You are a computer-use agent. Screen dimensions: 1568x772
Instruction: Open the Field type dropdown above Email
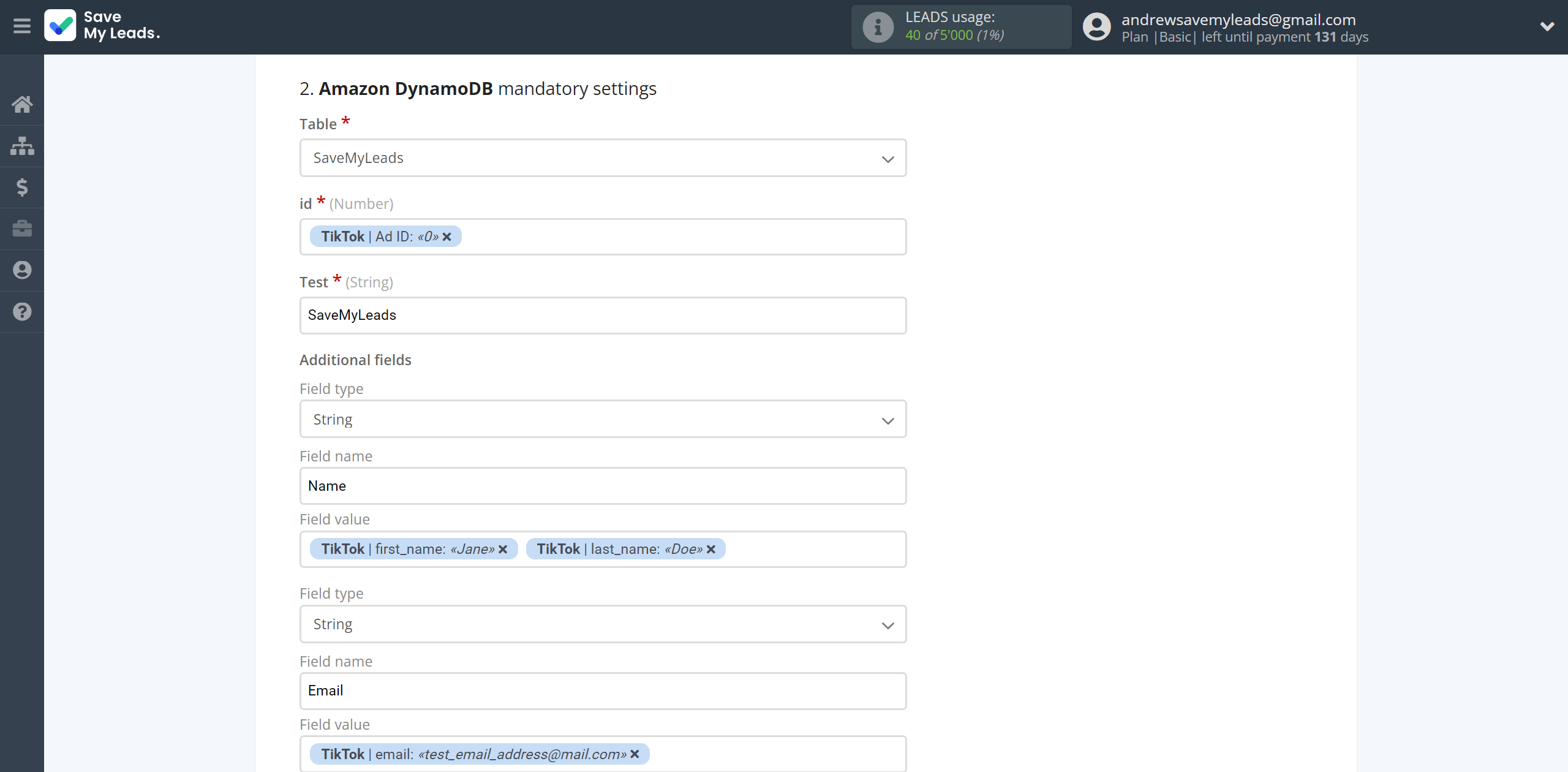[x=603, y=624]
